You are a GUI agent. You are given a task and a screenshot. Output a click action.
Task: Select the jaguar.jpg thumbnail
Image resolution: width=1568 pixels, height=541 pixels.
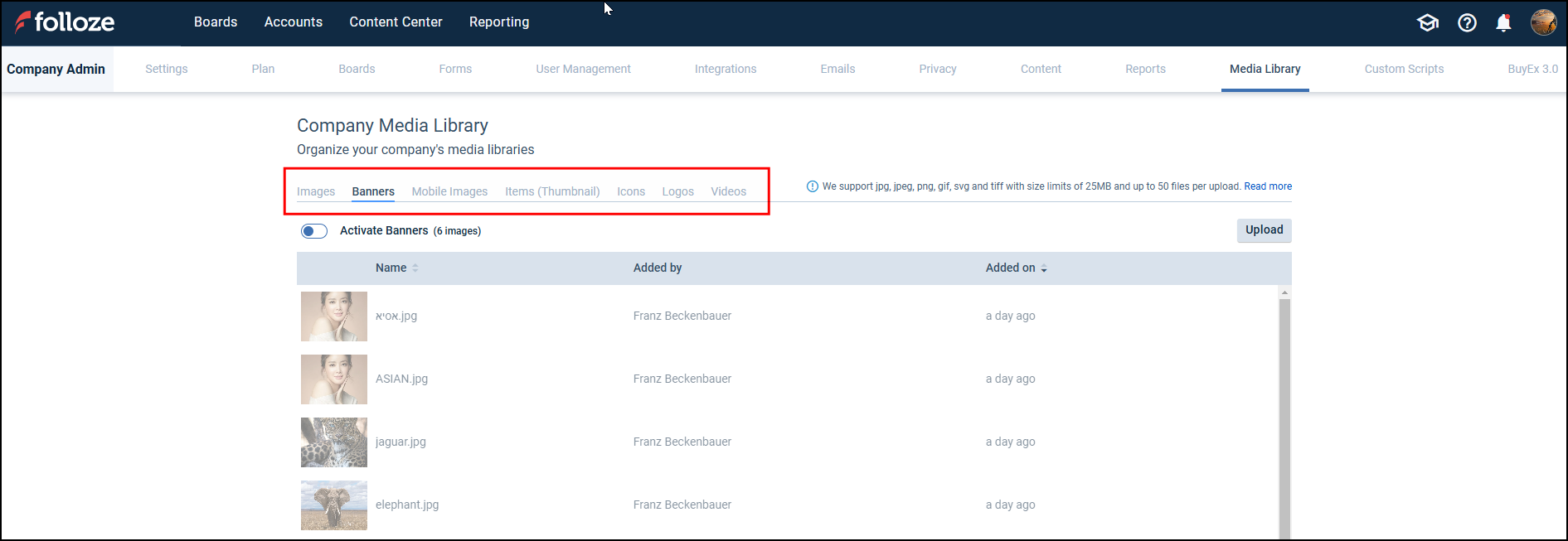pyautogui.click(x=333, y=442)
